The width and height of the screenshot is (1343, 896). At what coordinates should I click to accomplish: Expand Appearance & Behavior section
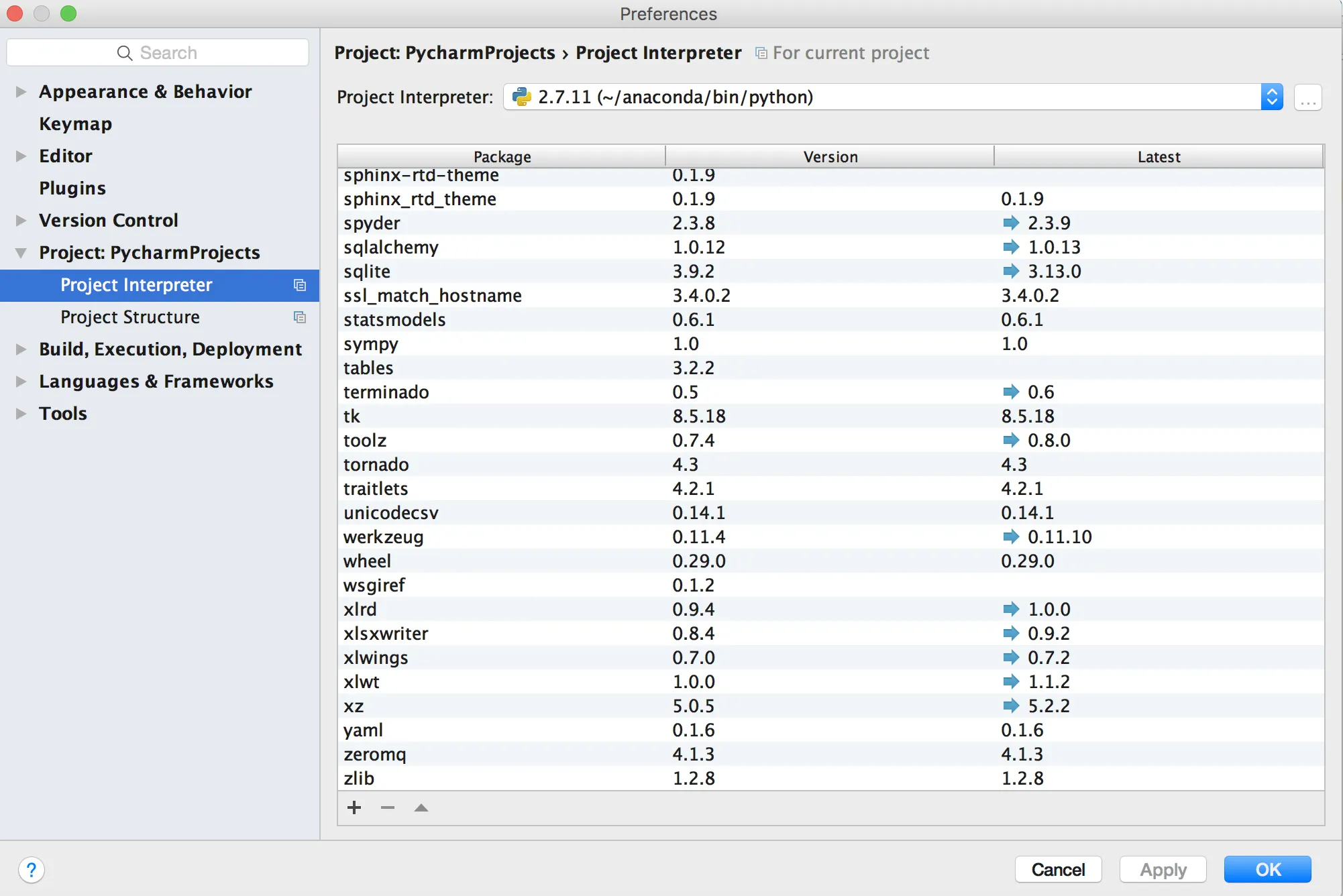21,92
